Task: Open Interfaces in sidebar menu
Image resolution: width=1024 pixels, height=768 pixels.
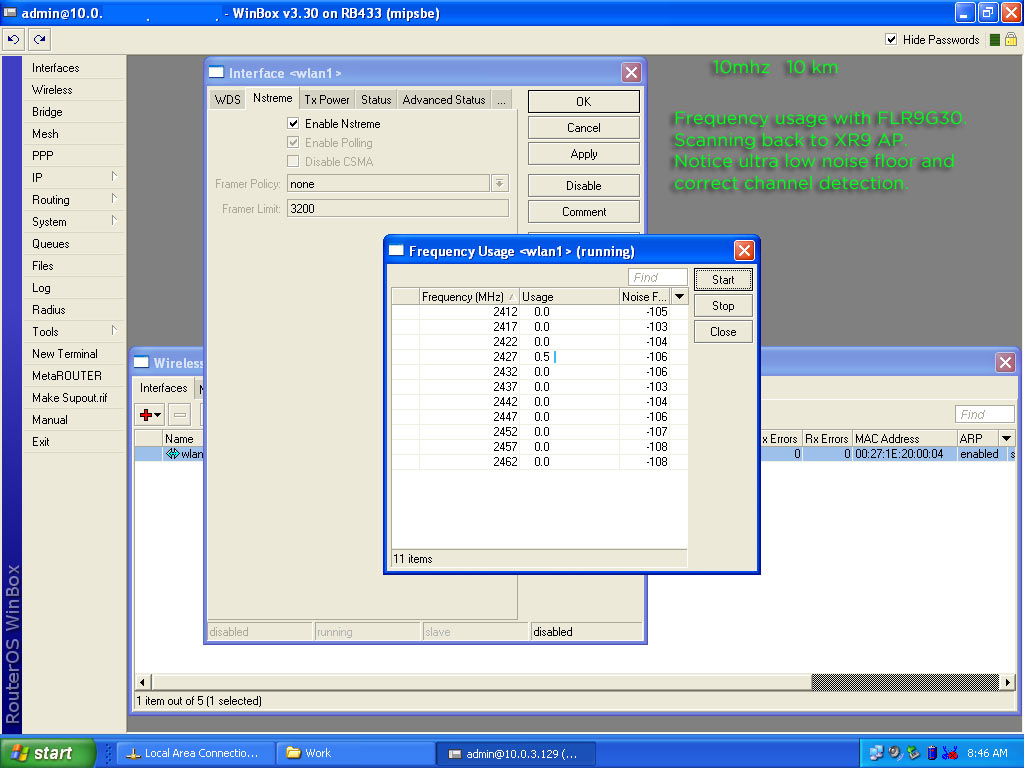Action: (56, 67)
